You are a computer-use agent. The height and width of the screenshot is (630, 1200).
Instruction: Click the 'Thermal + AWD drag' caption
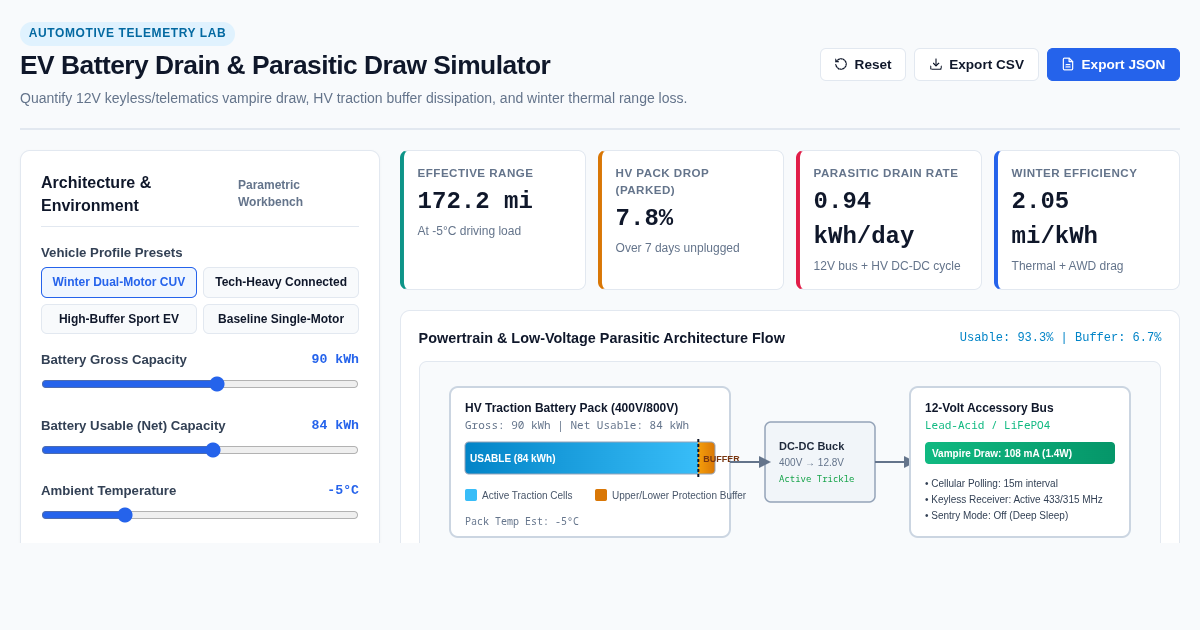pyautogui.click(x=1067, y=266)
